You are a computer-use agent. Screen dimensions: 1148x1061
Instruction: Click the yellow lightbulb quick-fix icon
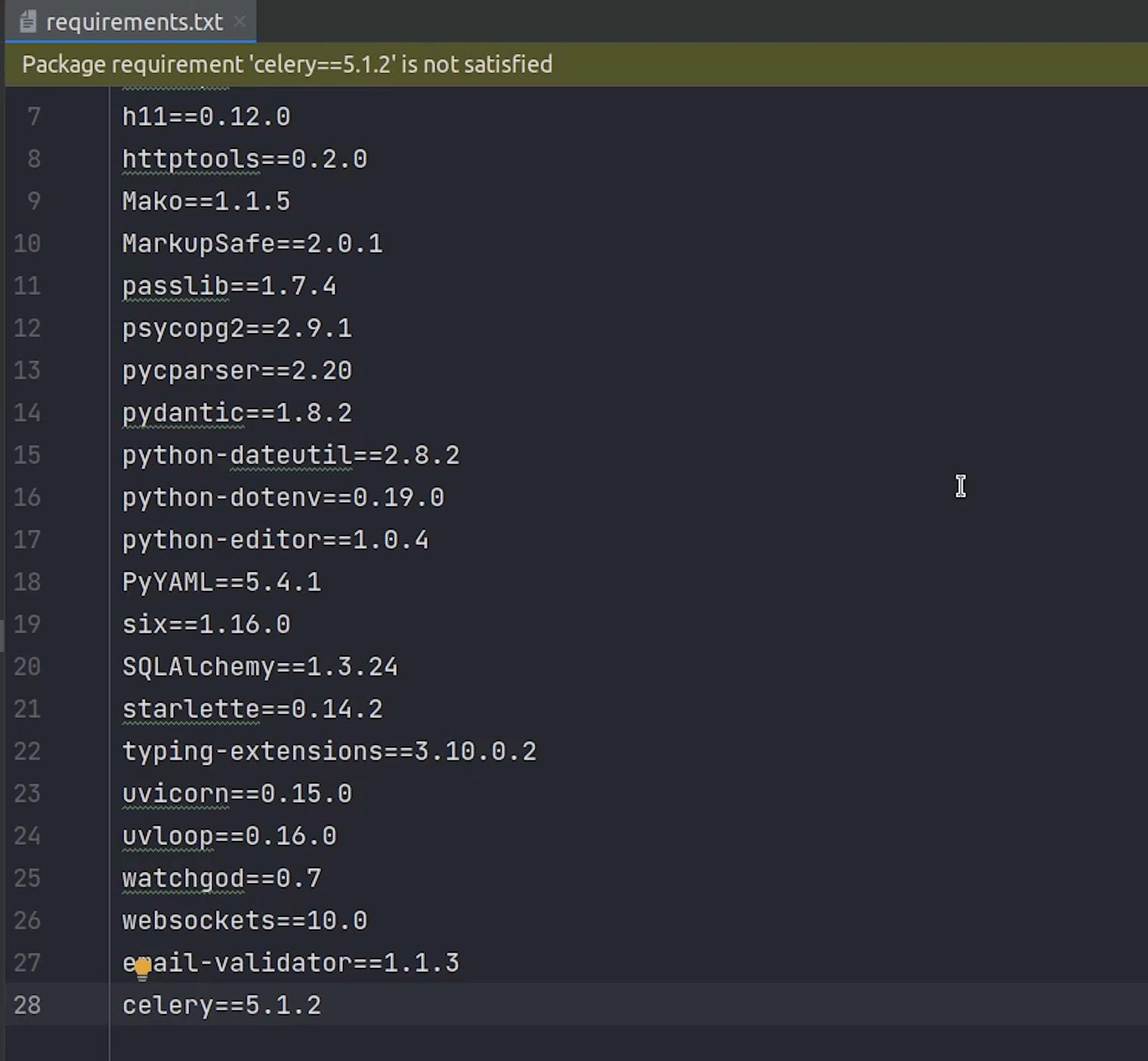(142, 968)
